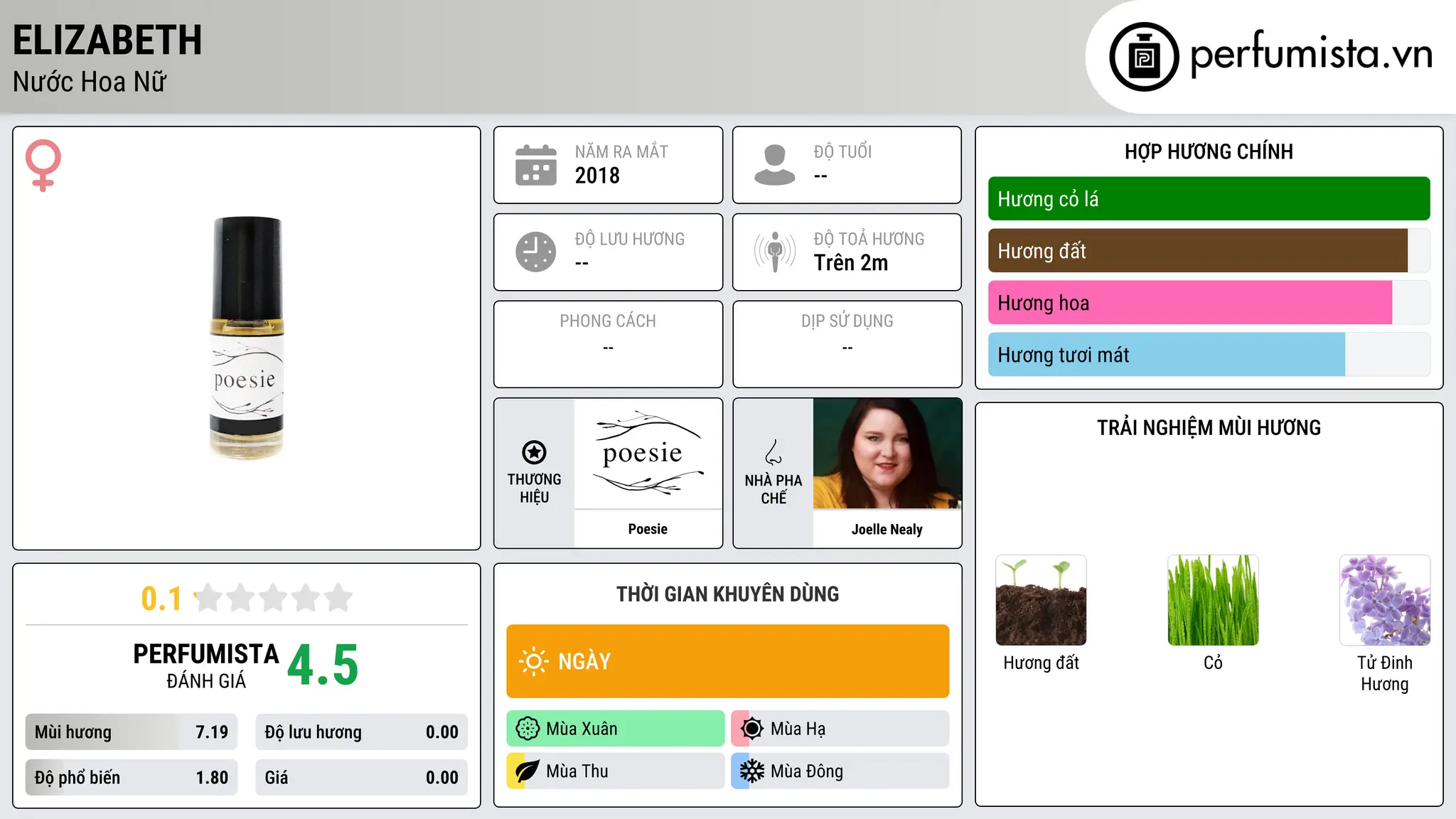Click the clock icon beside Độ Lưu Hương
1456x819 pixels.
[536, 252]
